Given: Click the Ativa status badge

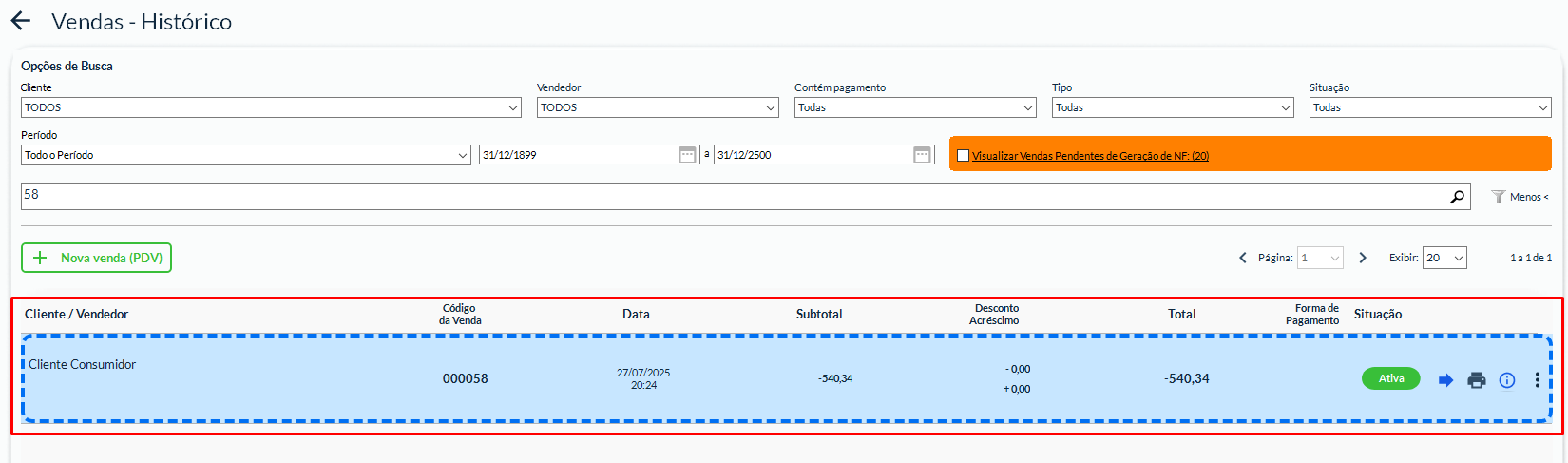Looking at the screenshot, I should tap(1390, 378).
